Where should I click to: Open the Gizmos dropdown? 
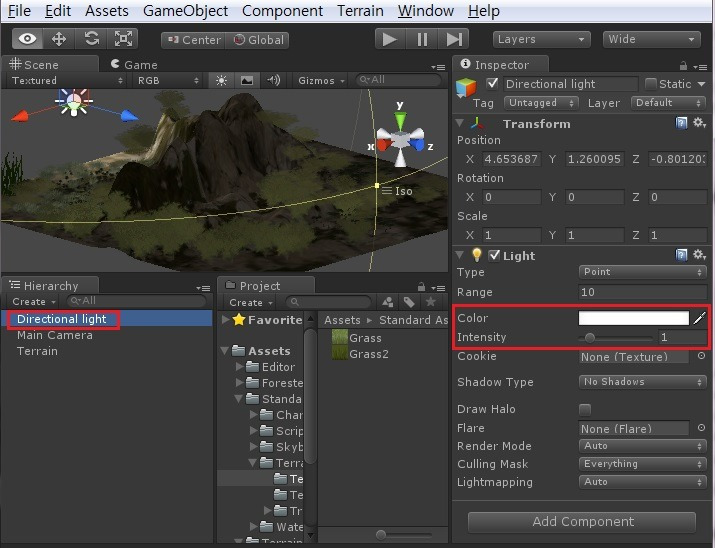point(321,81)
